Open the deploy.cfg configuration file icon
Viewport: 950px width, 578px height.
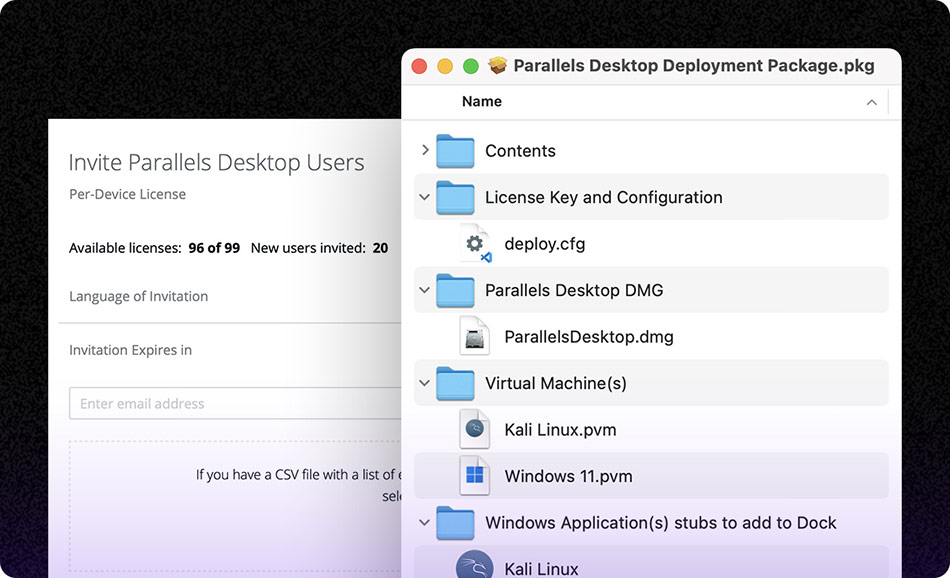click(473, 243)
